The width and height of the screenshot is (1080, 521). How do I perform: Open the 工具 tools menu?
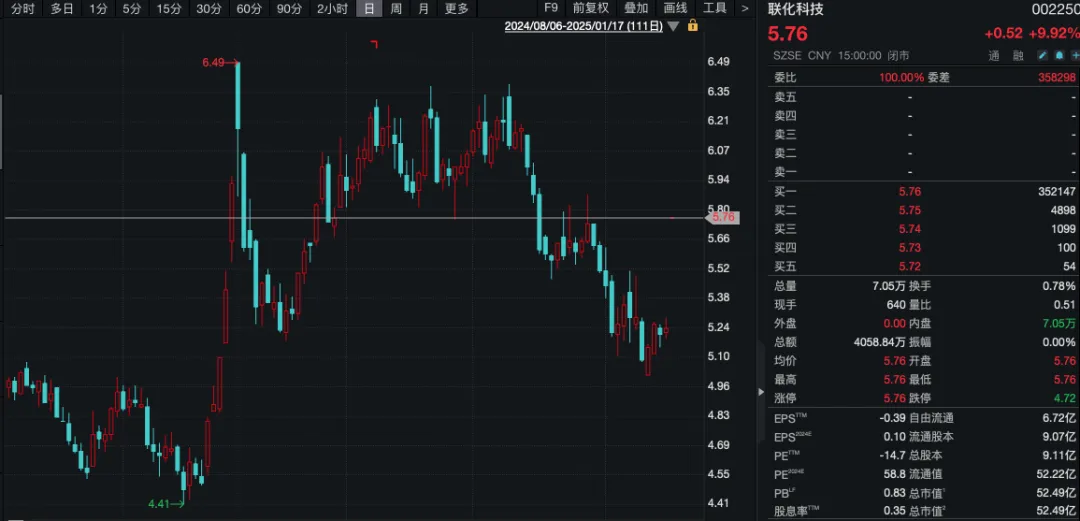pos(715,8)
